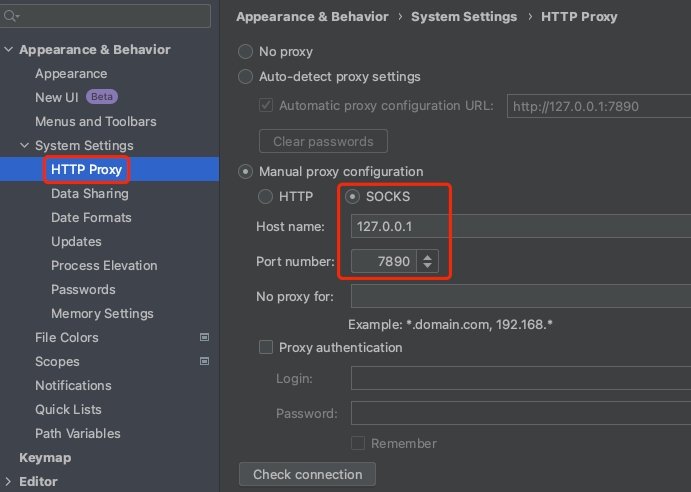
Task: Click System Settings in the breadcrumb
Action: (x=464, y=17)
